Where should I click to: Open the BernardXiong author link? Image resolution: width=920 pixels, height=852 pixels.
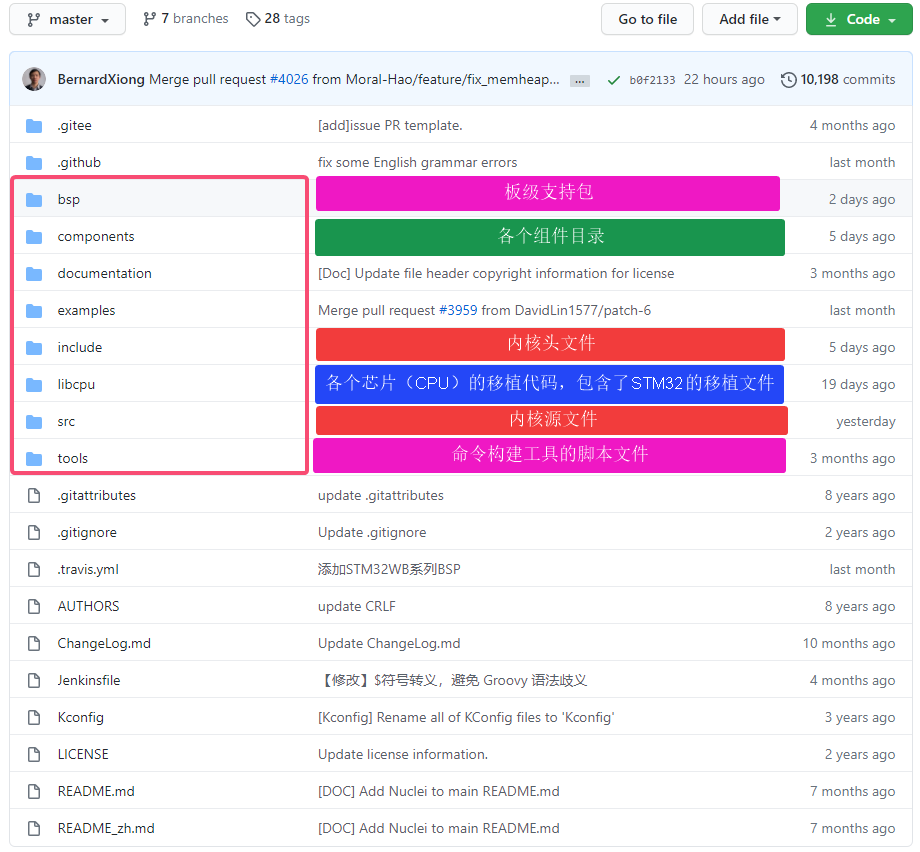pos(101,79)
